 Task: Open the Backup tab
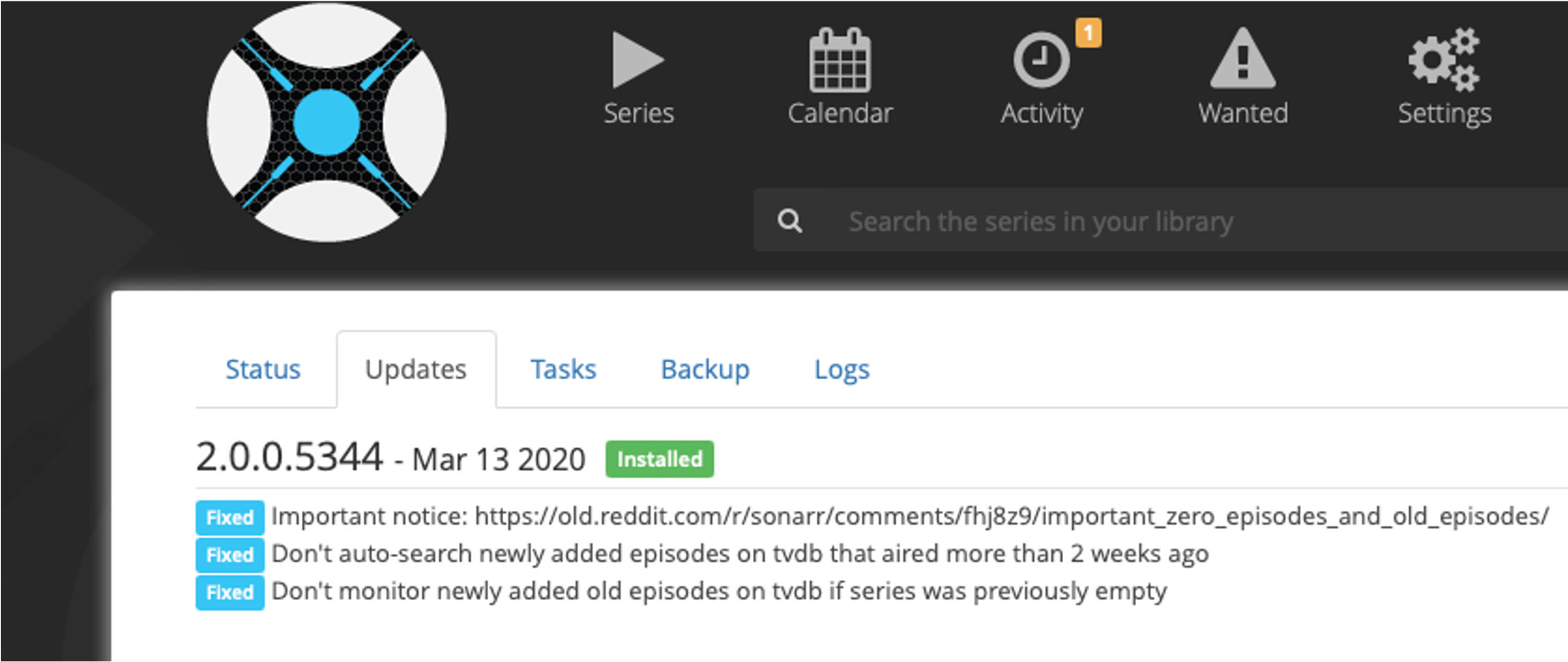pos(705,369)
